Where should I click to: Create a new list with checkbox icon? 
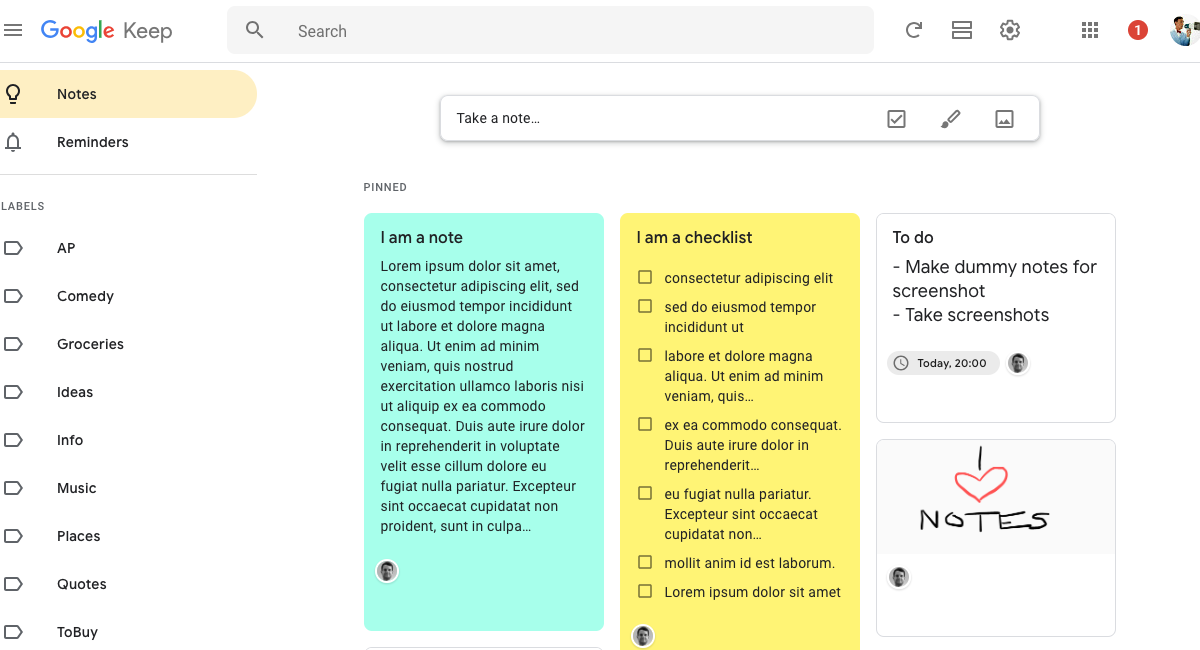click(896, 119)
